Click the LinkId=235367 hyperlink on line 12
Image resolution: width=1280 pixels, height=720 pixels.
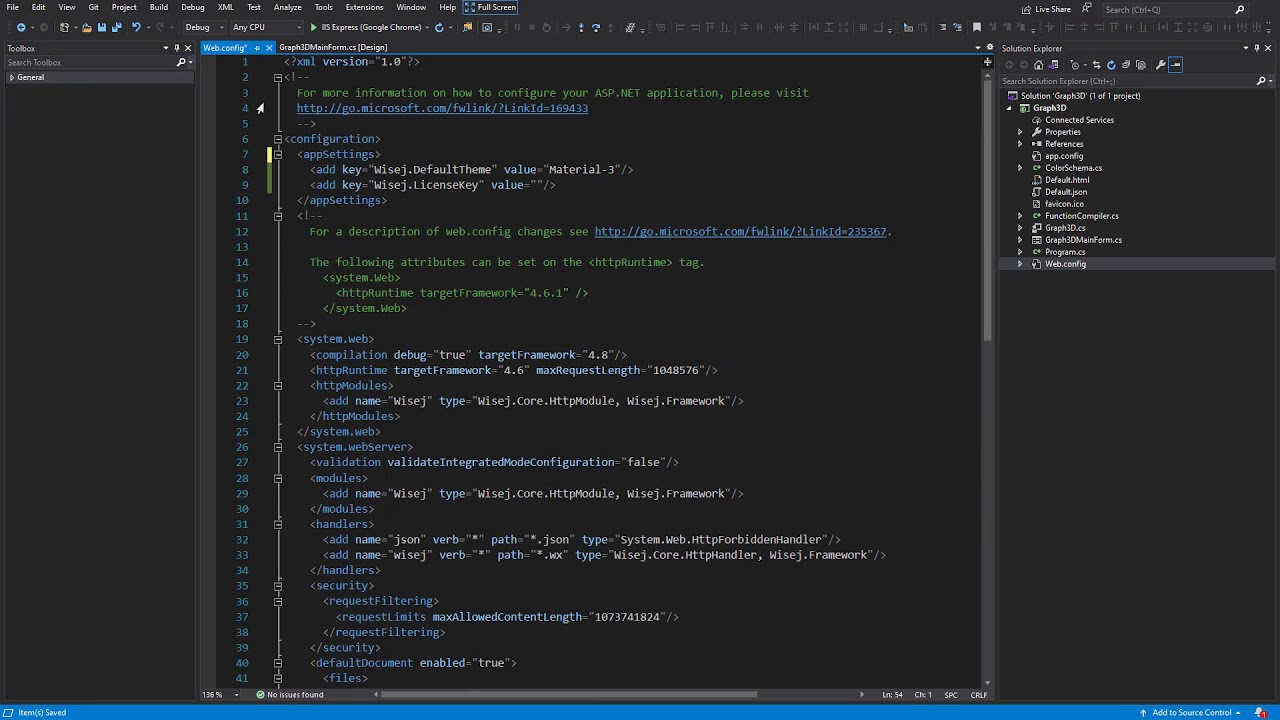740,231
